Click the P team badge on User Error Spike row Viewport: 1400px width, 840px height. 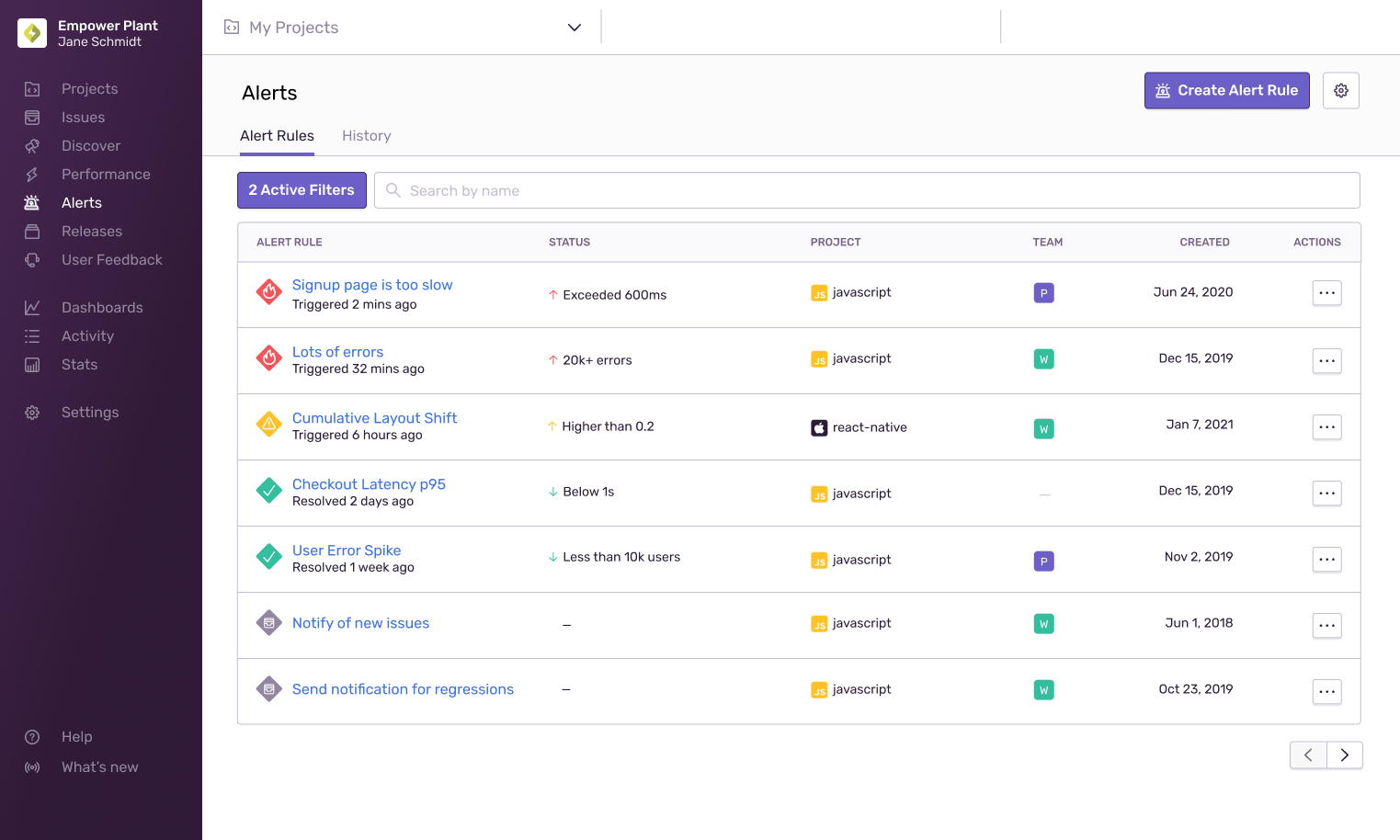coord(1043,562)
